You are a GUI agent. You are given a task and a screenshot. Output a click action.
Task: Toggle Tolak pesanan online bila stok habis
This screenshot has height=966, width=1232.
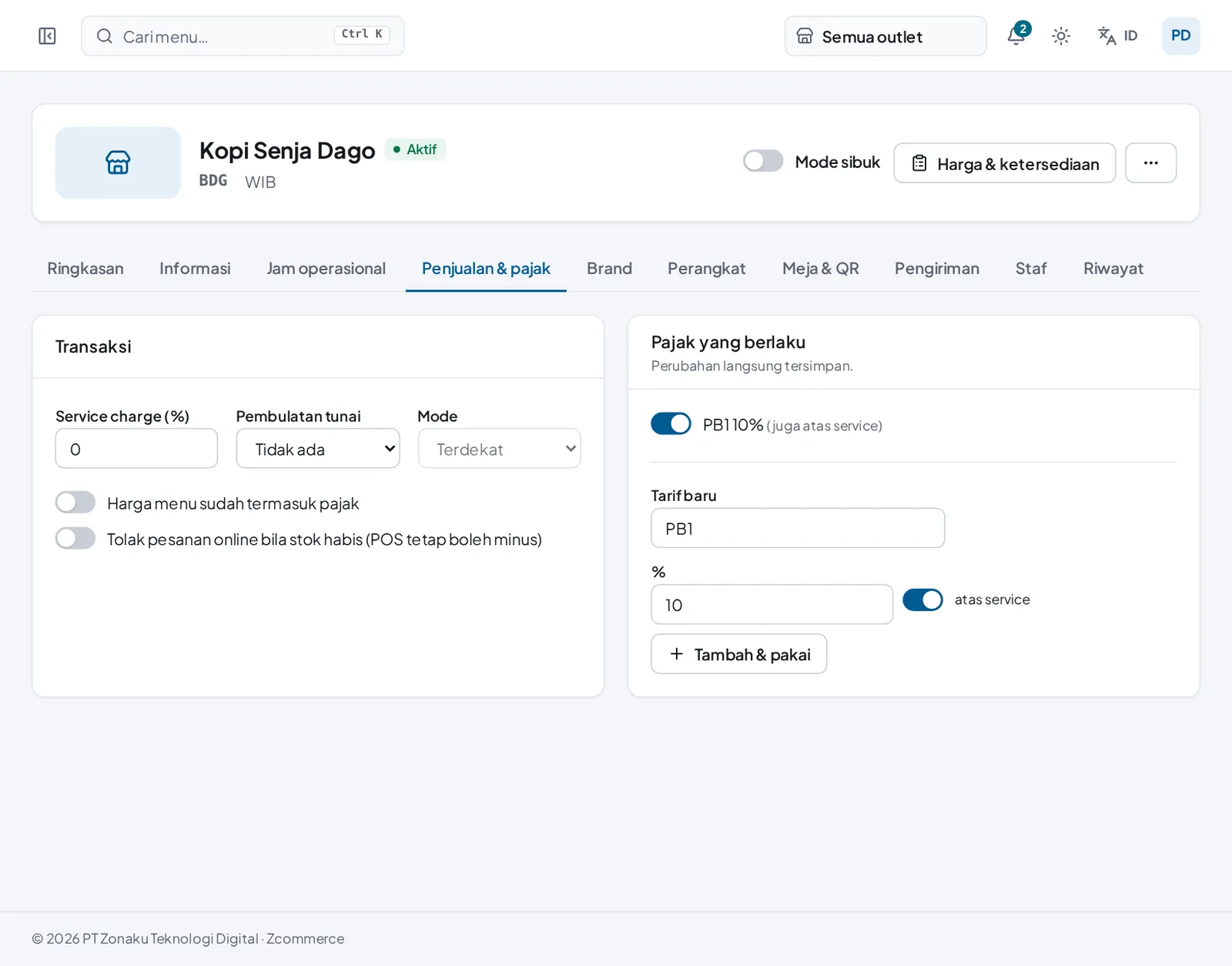pyautogui.click(x=75, y=538)
